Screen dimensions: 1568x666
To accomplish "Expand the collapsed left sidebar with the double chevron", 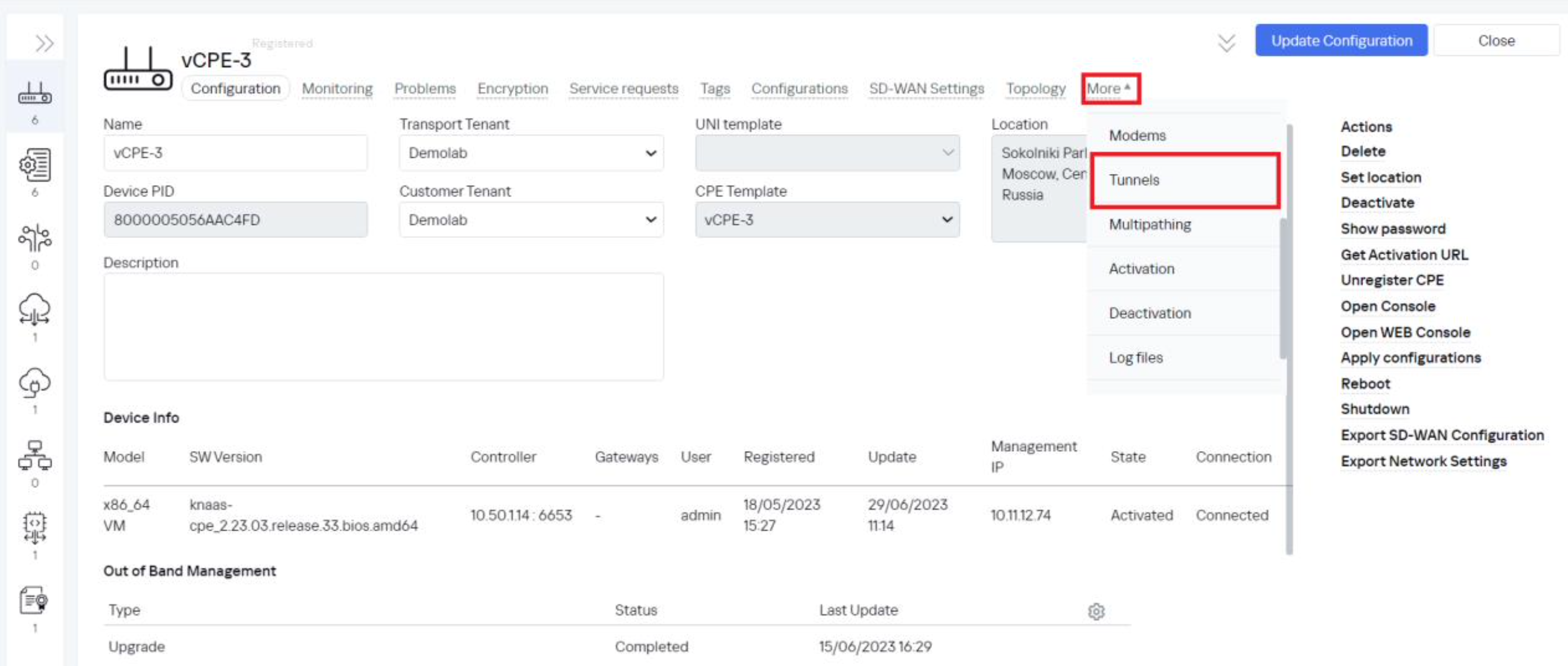I will (44, 43).
